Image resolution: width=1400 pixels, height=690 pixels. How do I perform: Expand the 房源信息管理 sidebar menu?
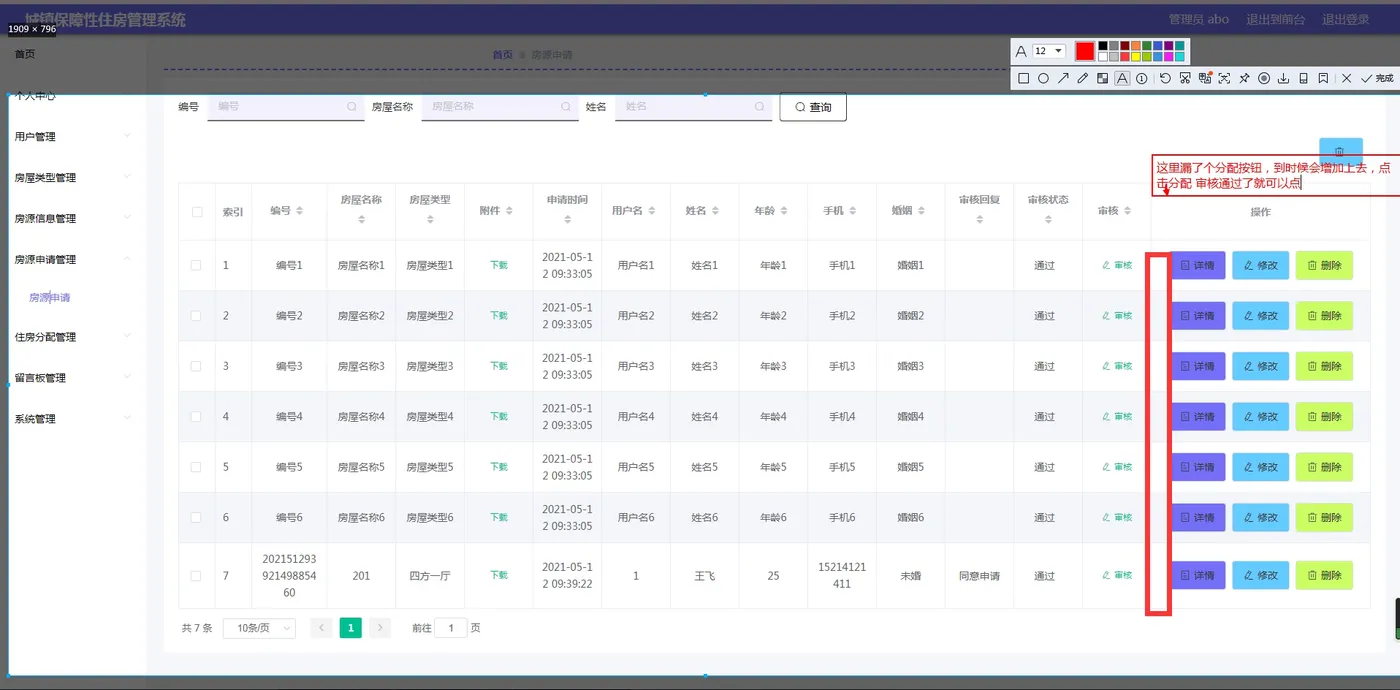(73, 218)
